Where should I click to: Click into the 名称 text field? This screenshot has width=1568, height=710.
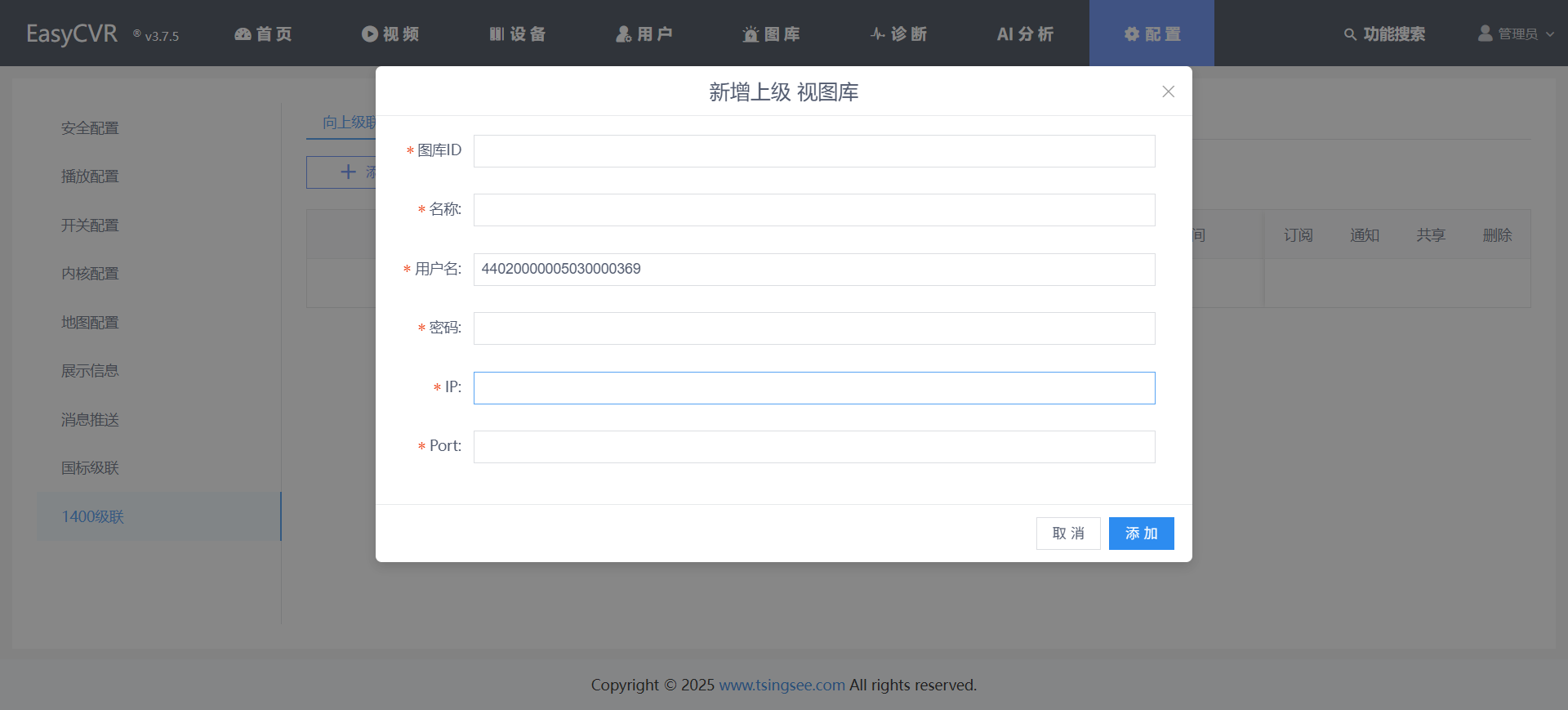point(813,210)
